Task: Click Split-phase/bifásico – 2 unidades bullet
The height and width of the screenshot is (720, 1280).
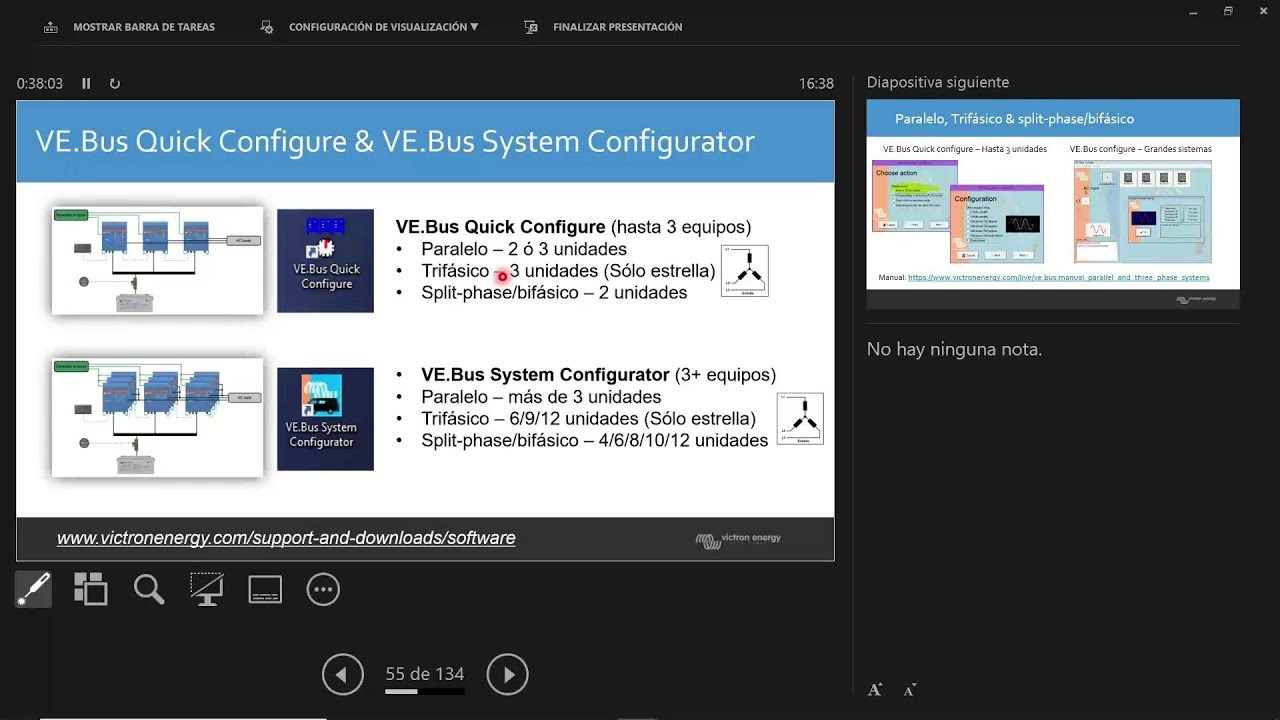Action: [554, 293]
